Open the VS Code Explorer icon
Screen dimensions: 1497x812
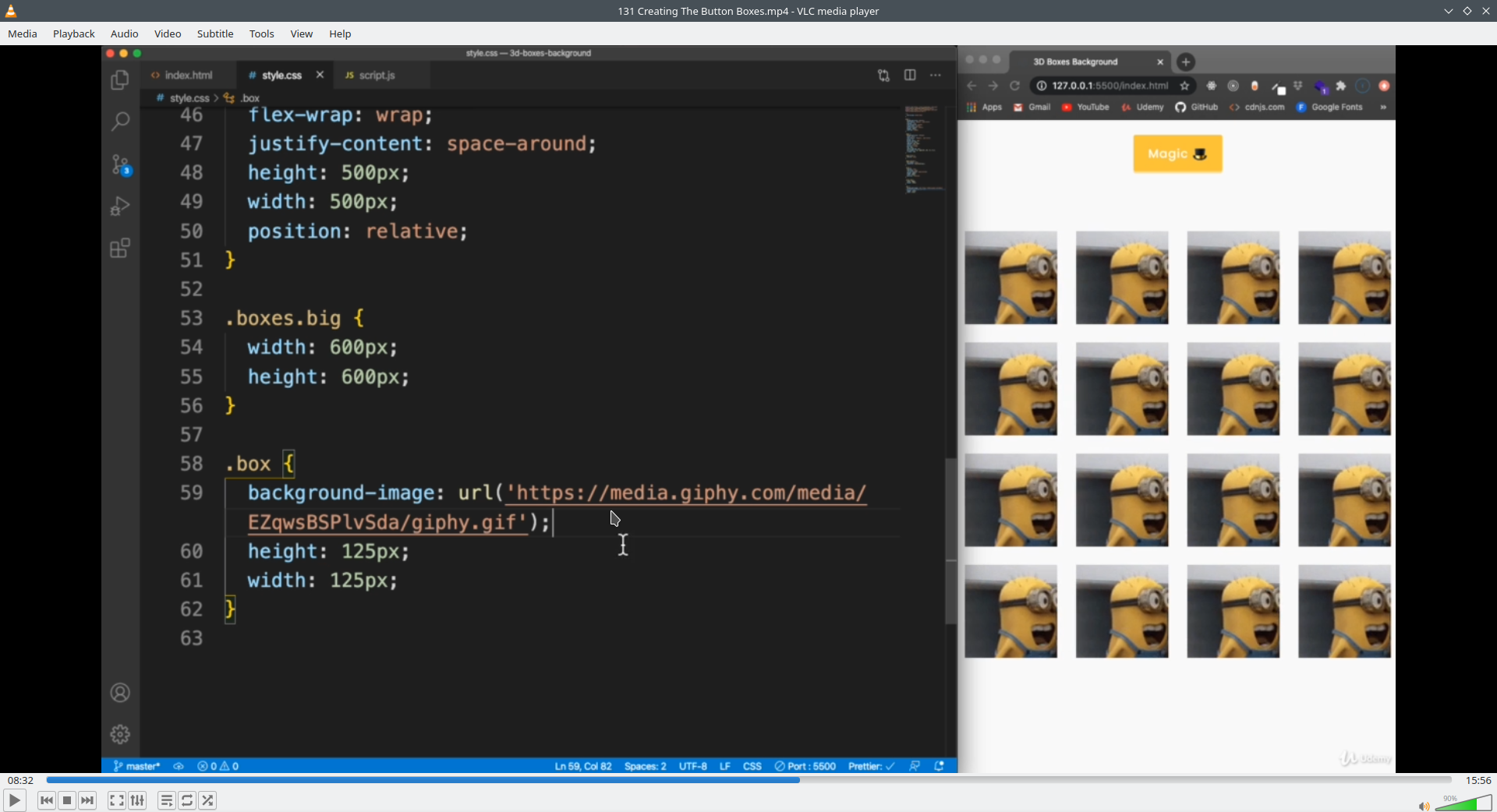point(120,80)
